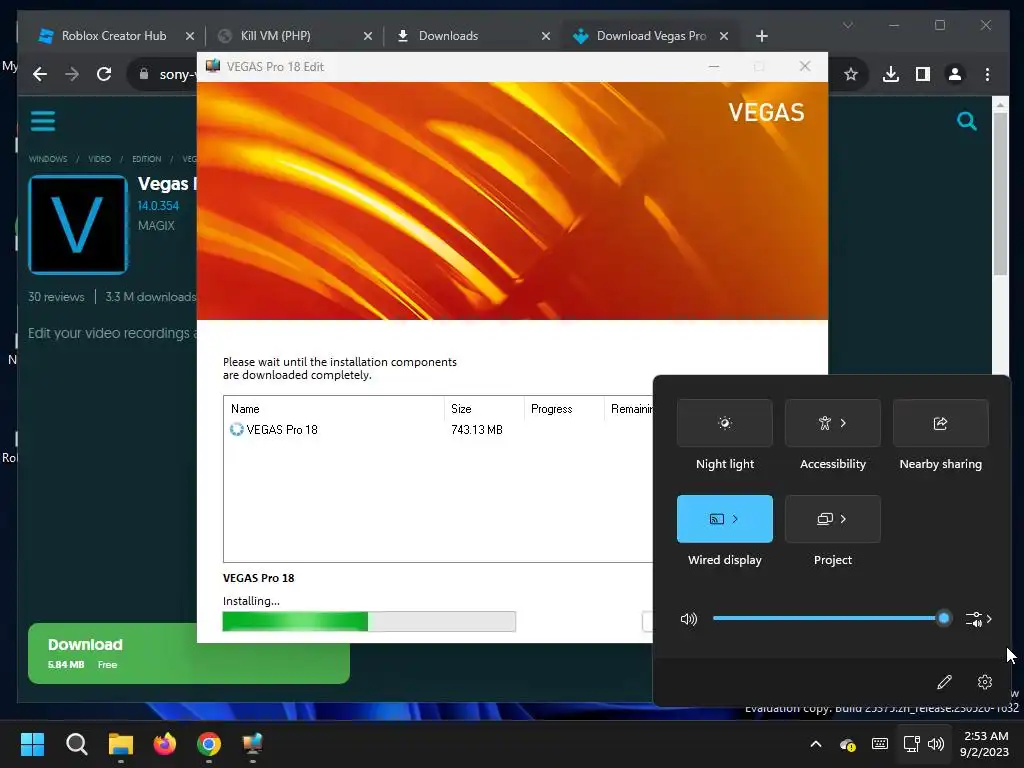
Task: Edit quick settings with the pencil icon
Action: point(944,682)
